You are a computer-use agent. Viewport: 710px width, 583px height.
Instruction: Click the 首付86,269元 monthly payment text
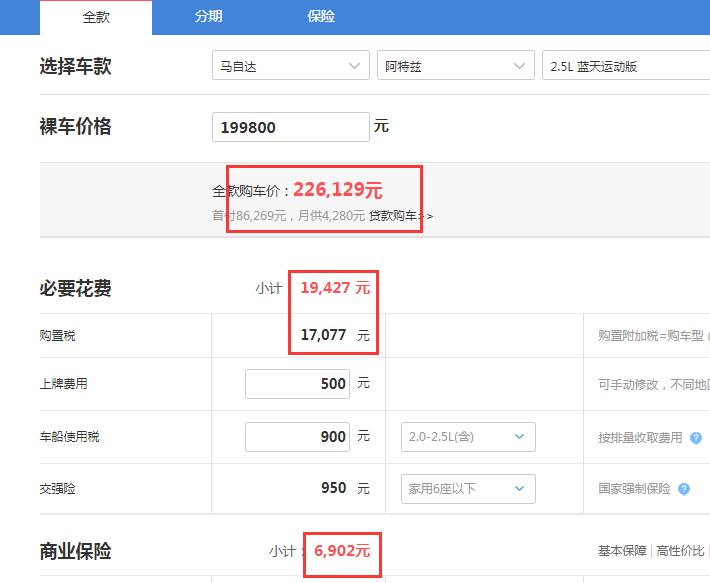tap(288, 215)
